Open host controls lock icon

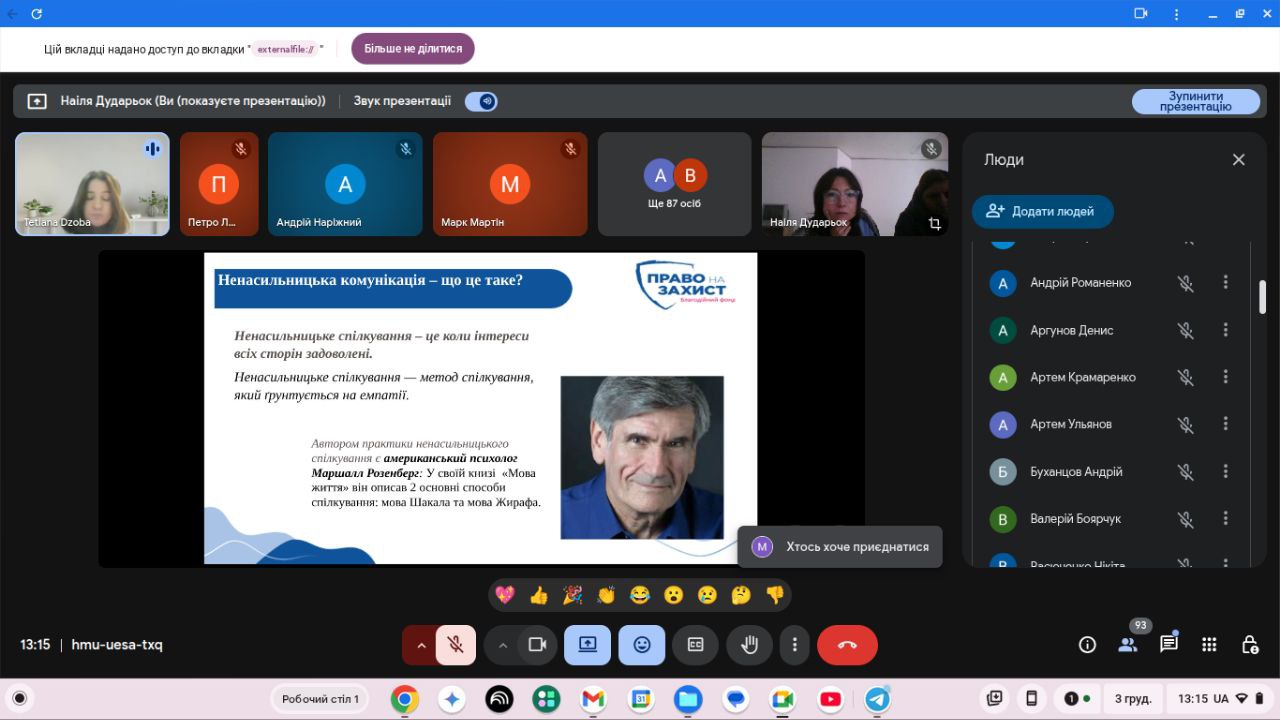1249,645
